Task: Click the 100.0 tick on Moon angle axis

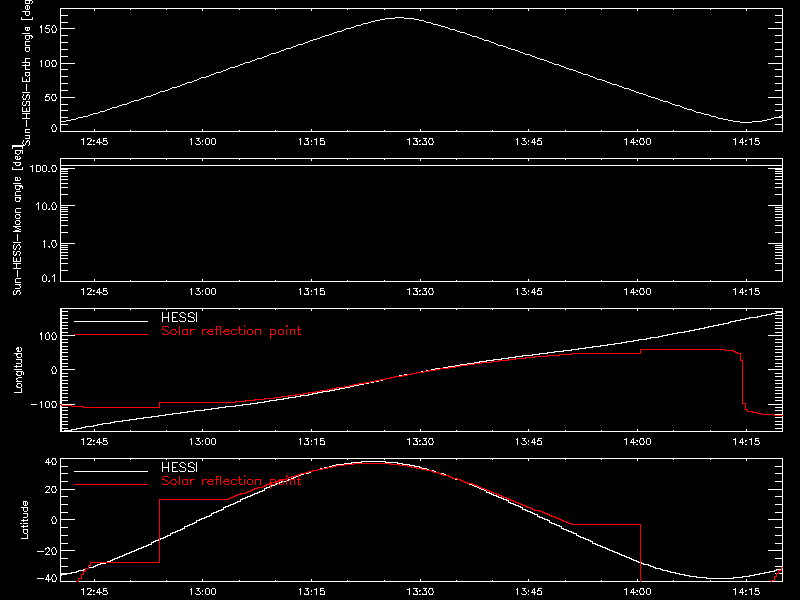Action: tap(43, 168)
